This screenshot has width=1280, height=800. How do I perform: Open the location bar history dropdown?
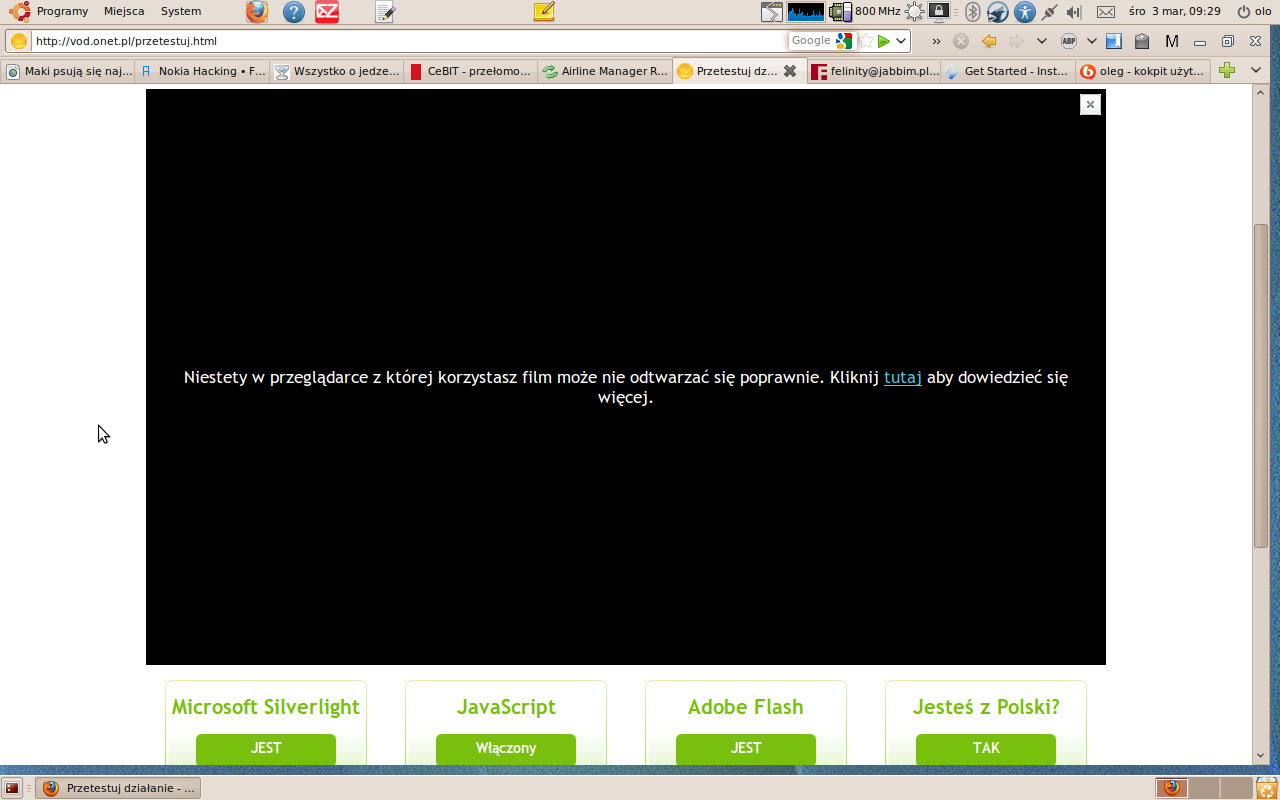901,41
